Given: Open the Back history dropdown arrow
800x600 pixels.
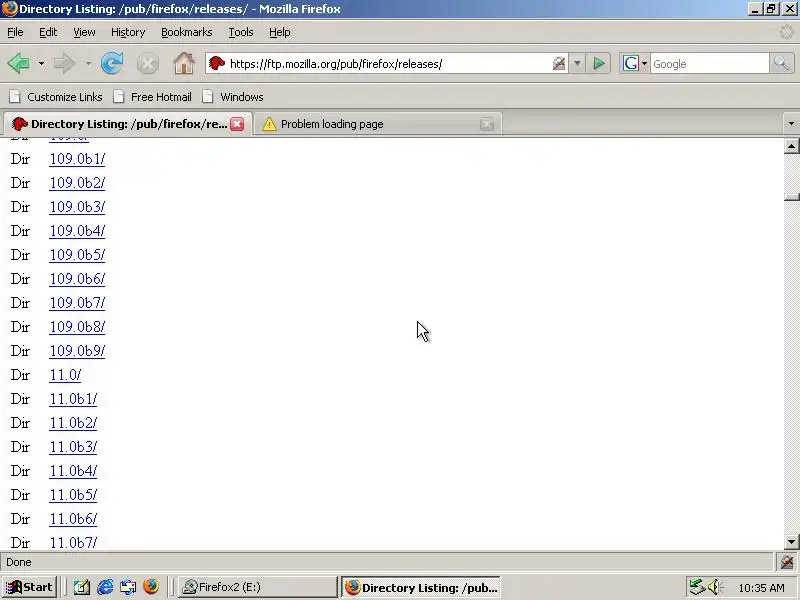Looking at the screenshot, I should (41, 64).
